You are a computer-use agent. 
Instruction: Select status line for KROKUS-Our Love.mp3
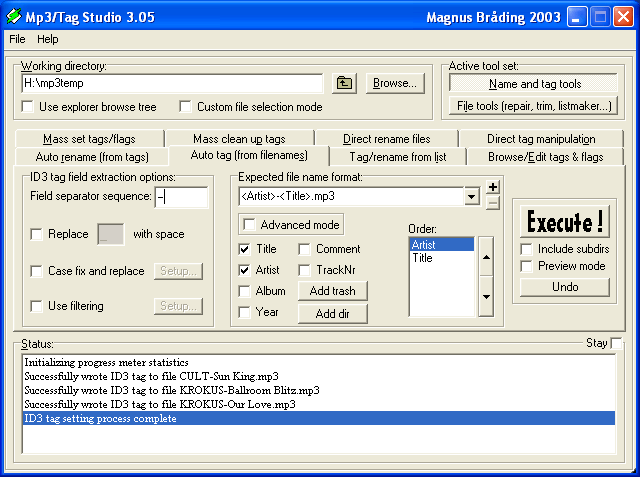click(319, 404)
